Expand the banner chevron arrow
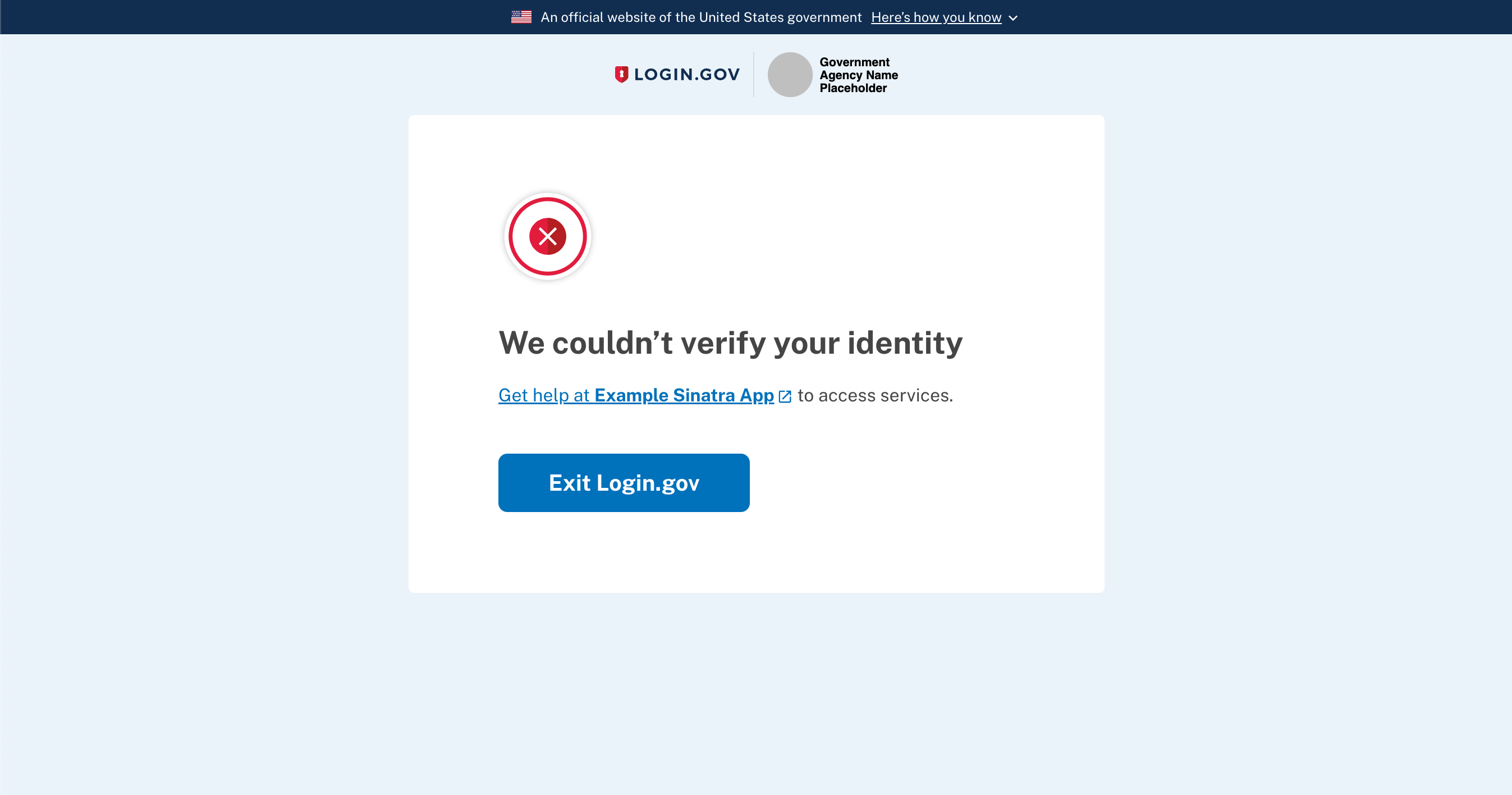 pos(1012,18)
